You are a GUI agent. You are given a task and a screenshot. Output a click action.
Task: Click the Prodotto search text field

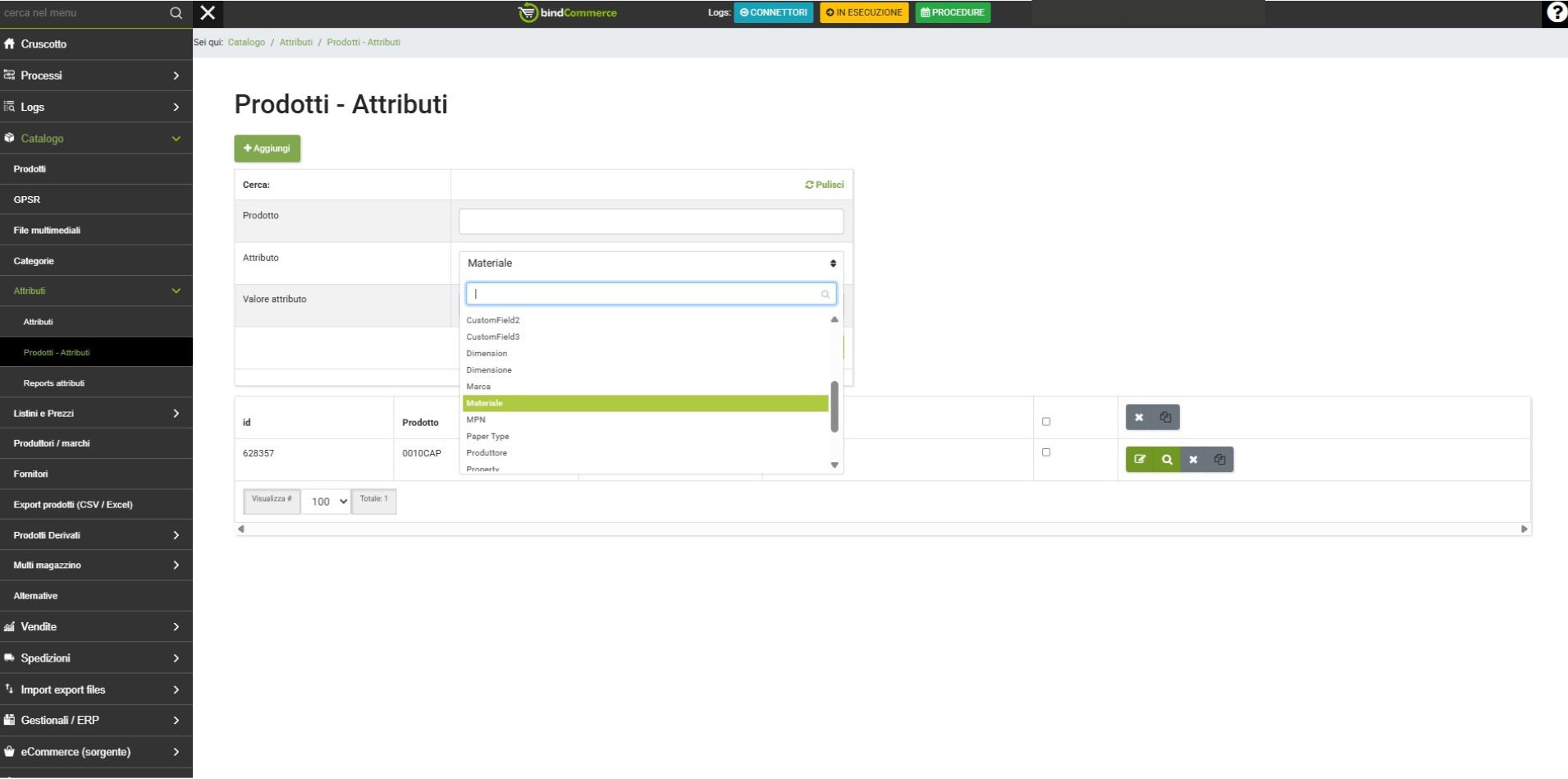pos(651,222)
